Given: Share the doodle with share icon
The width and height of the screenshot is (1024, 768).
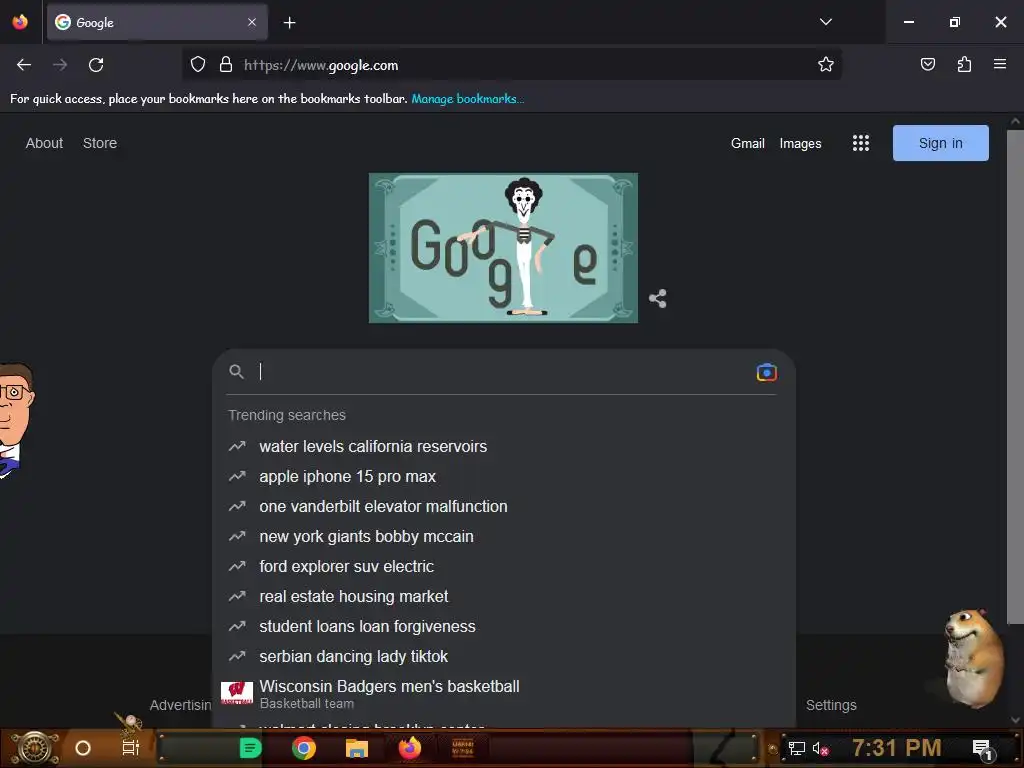Looking at the screenshot, I should tap(658, 298).
